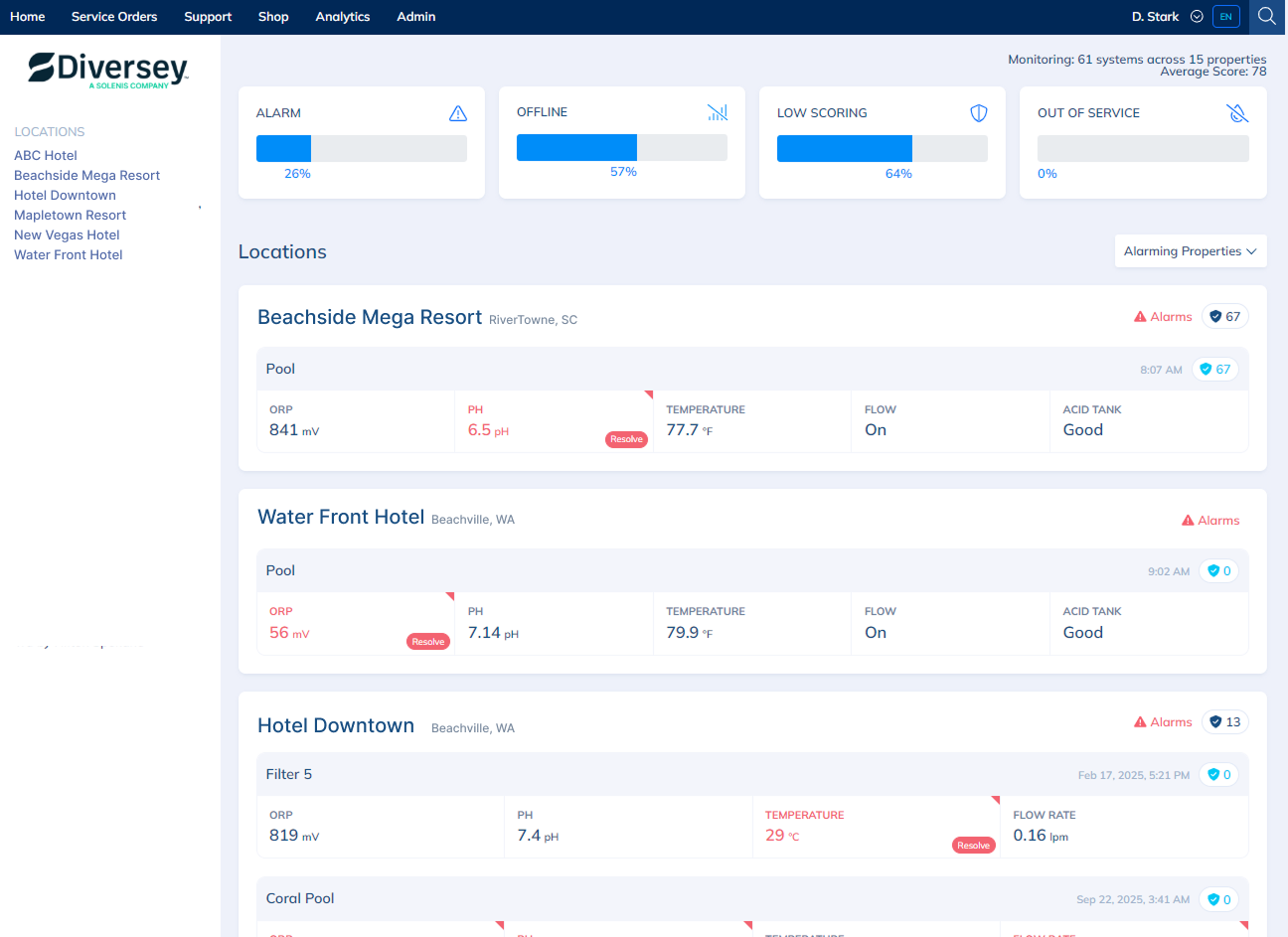Resolve the Filter 5 temperature alarm
Screen dimensions: 1288x937
tap(973, 846)
